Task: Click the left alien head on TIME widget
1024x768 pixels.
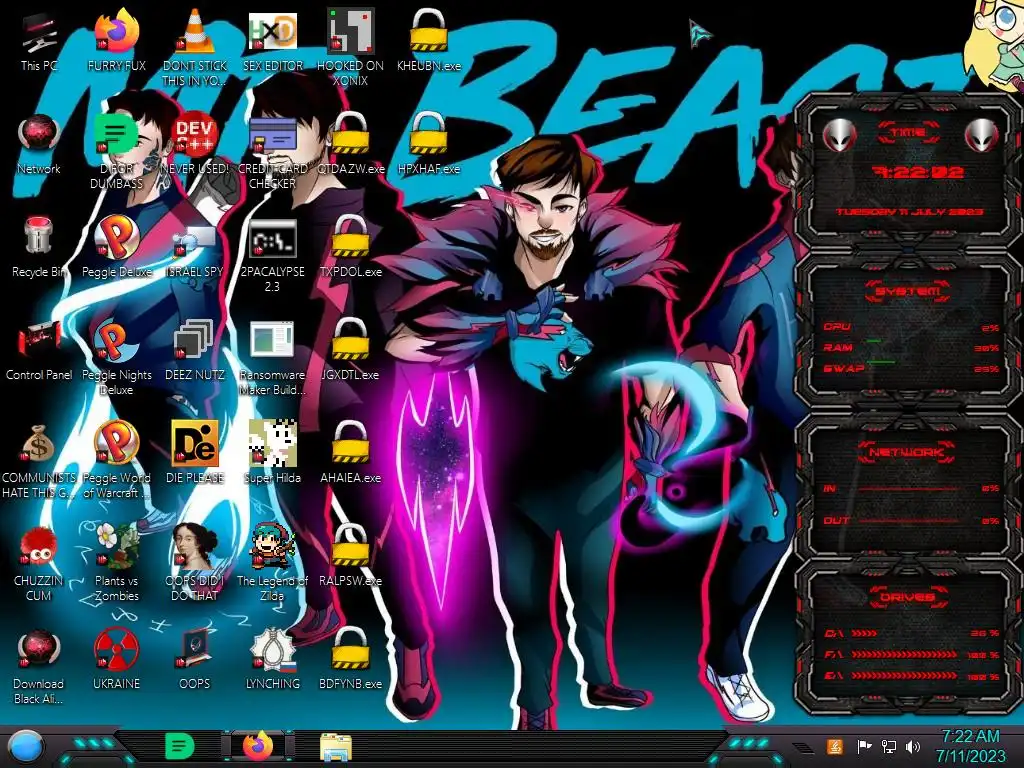Action: [839, 136]
